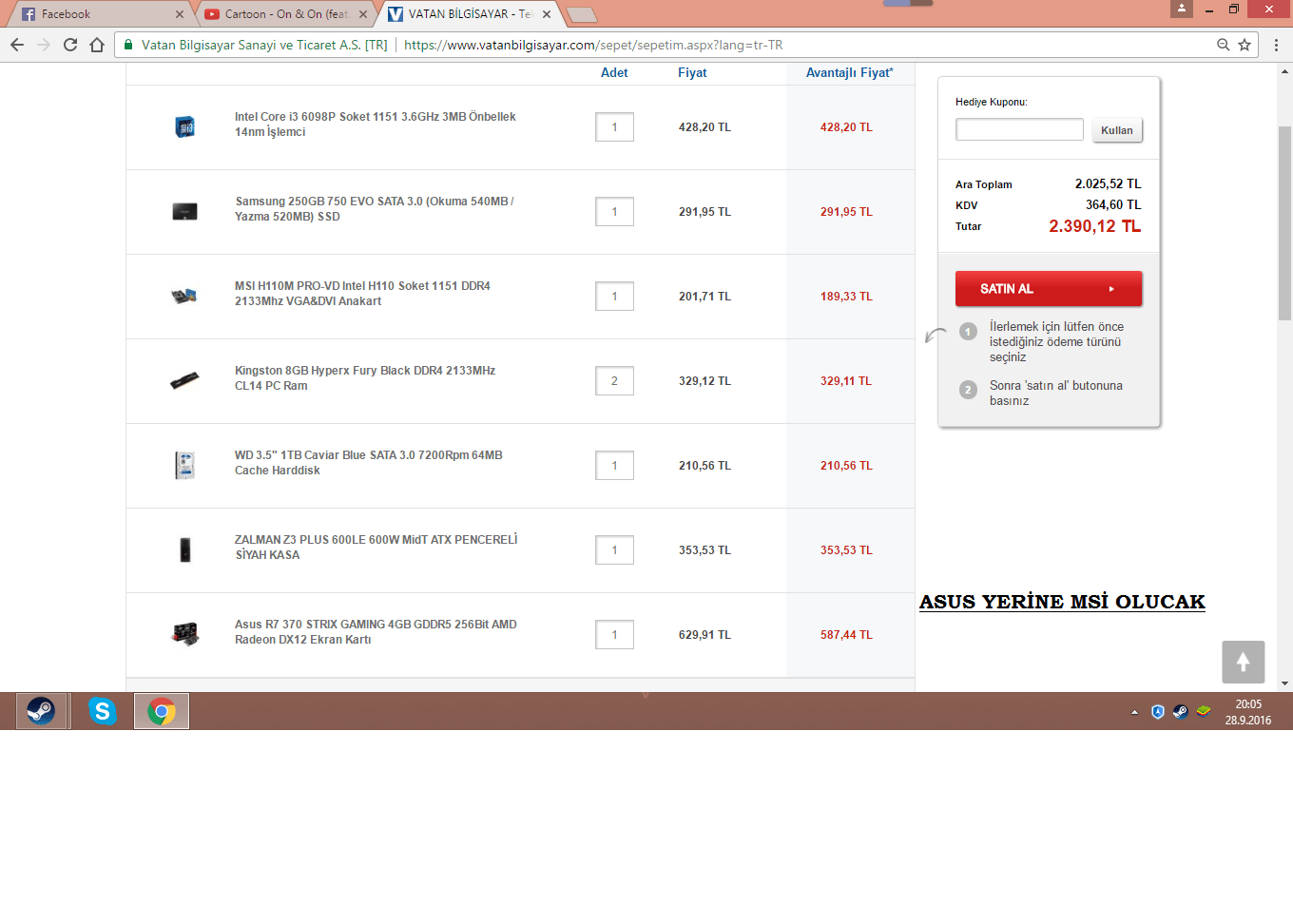Edit quantity for ZALMAN Z3 PLUS case
1293x924 pixels.
tap(614, 550)
